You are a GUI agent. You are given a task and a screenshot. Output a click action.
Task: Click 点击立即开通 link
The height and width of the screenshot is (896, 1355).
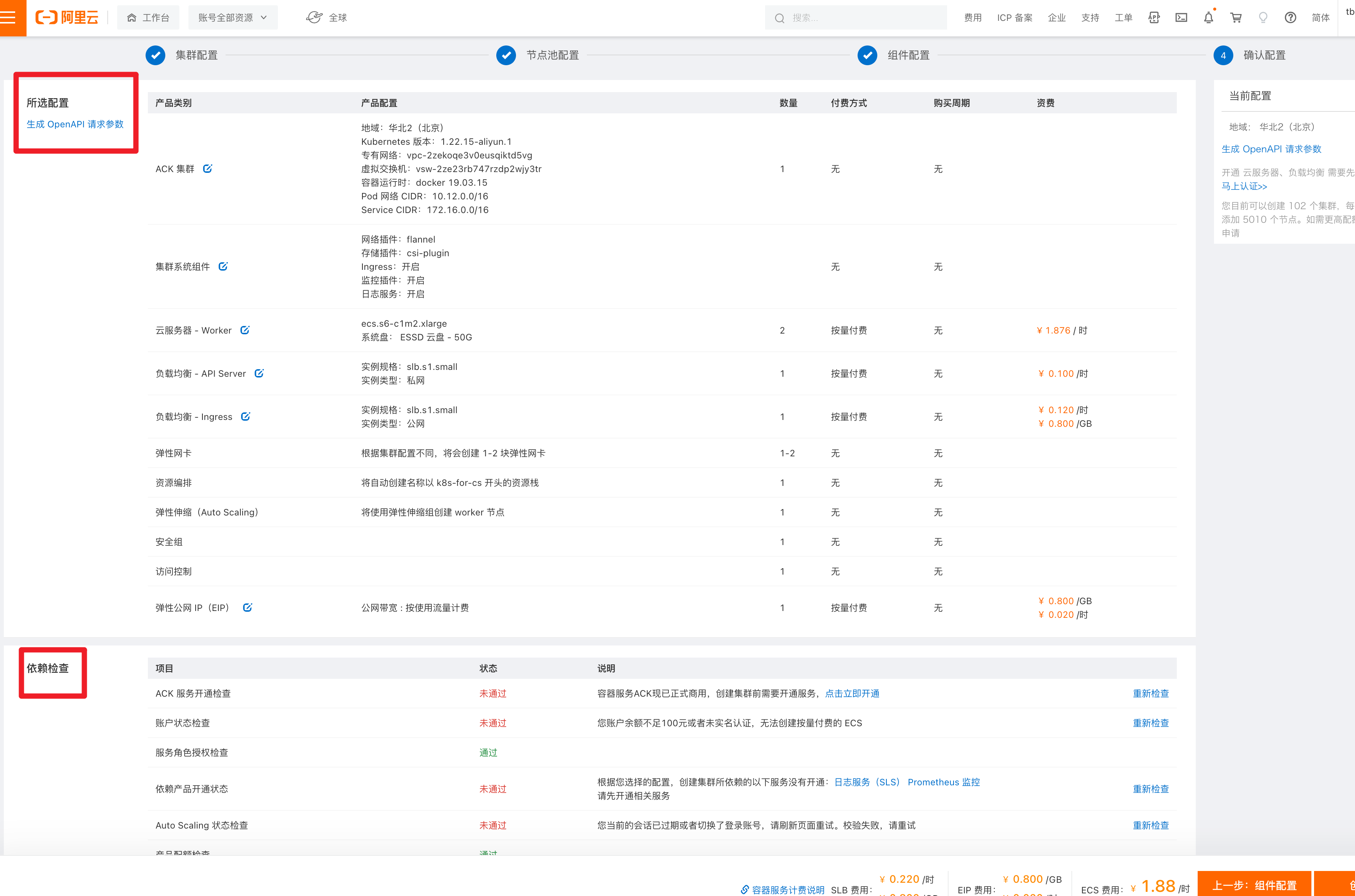click(852, 693)
